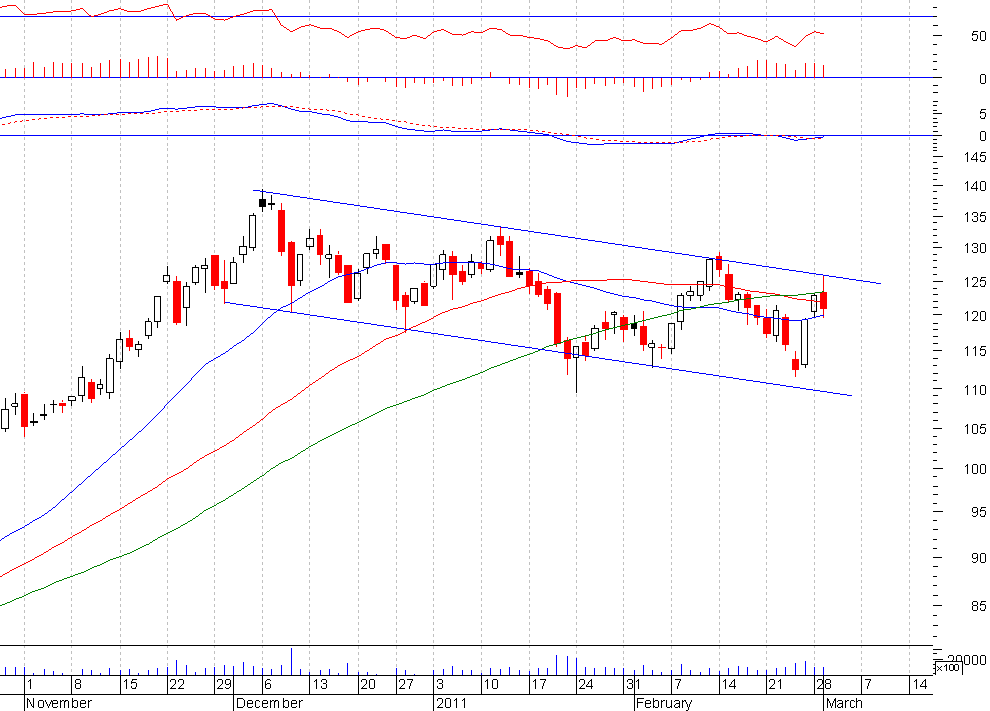Select the March month label
990x711 pixels.
pos(844,703)
